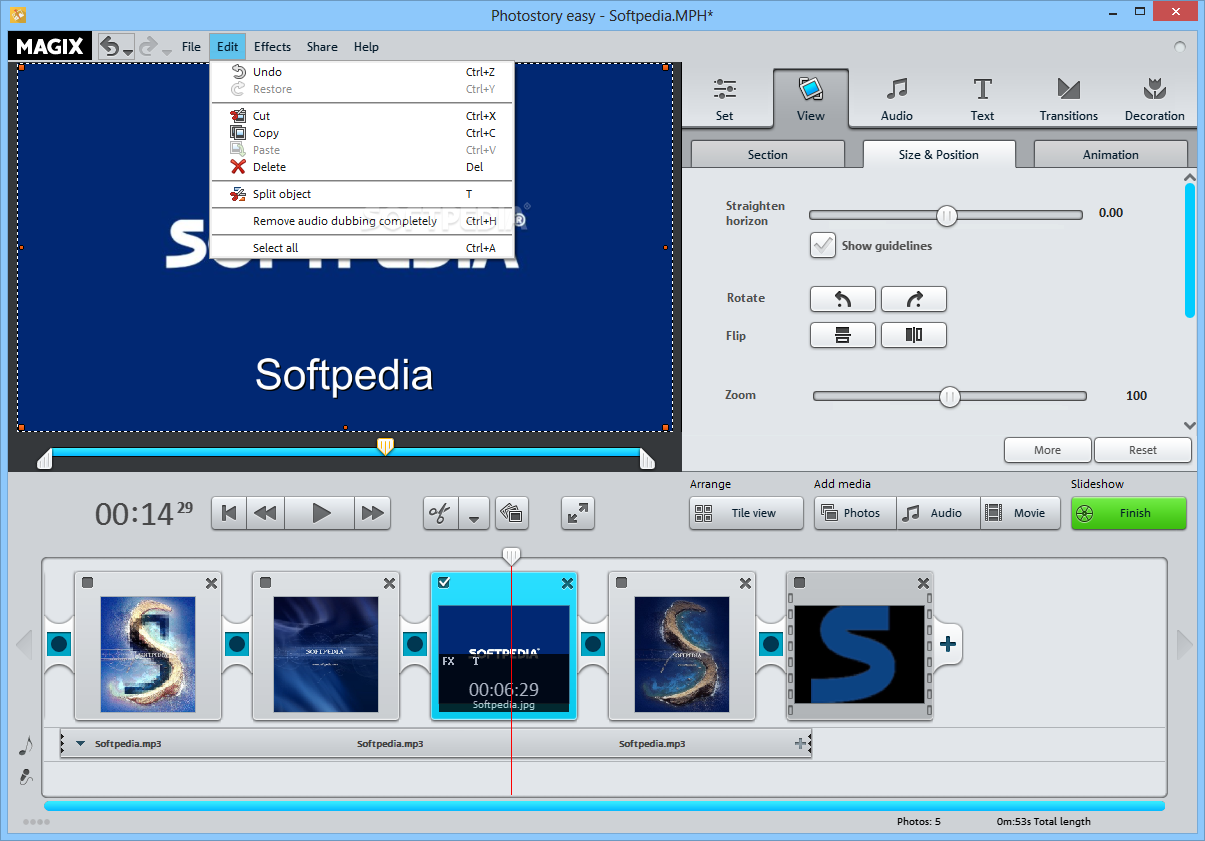Remove the Softpedia.jpg photo with its X
Image resolution: width=1205 pixels, height=841 pixels.
coord(567,583)
